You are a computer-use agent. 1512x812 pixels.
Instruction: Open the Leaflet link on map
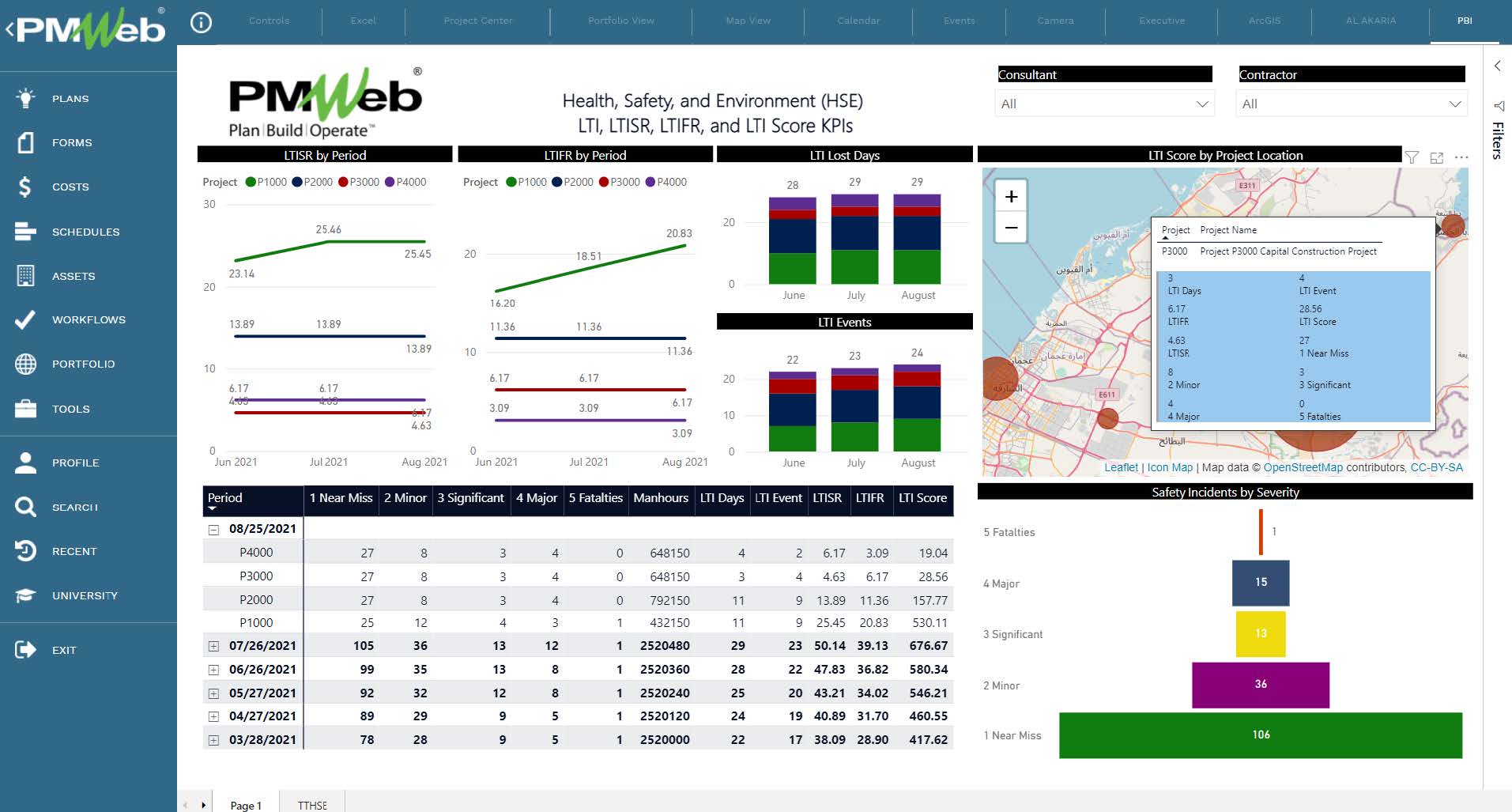point(1121,467)
